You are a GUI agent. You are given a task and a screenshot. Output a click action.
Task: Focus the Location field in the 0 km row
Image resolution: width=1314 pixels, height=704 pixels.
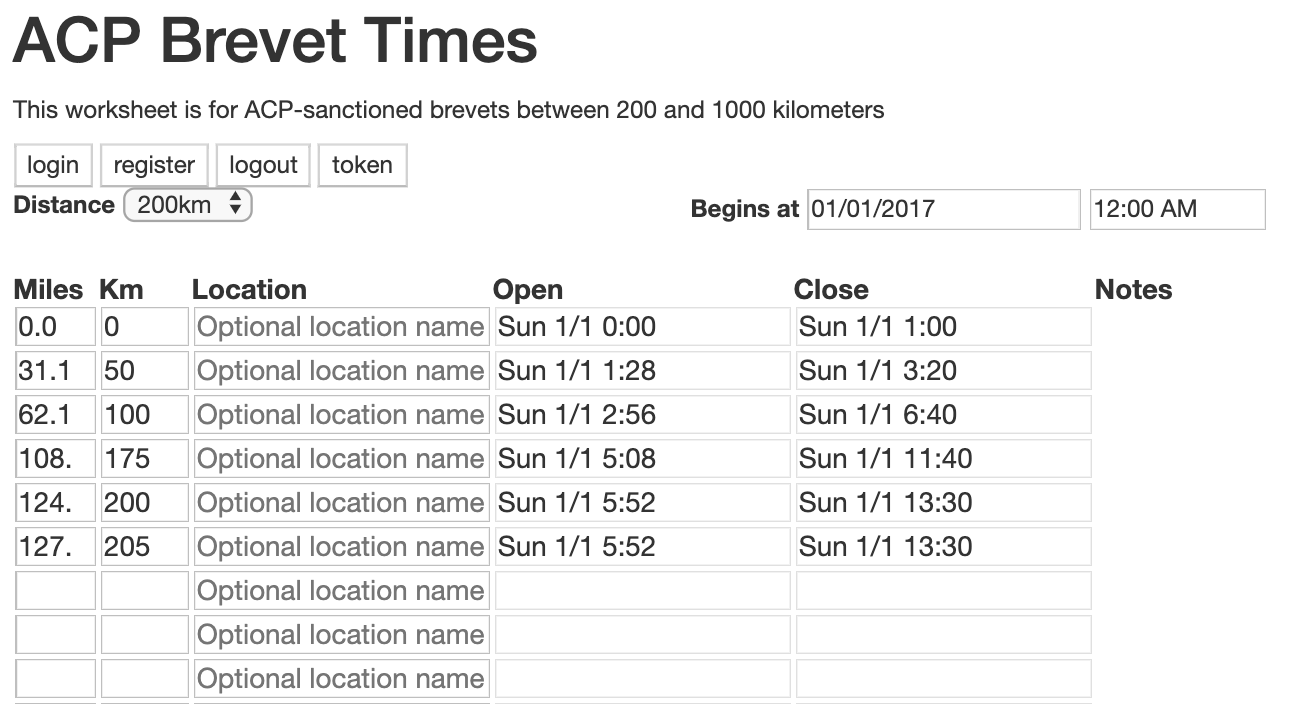pyautogui.click(x=341, y=327)
